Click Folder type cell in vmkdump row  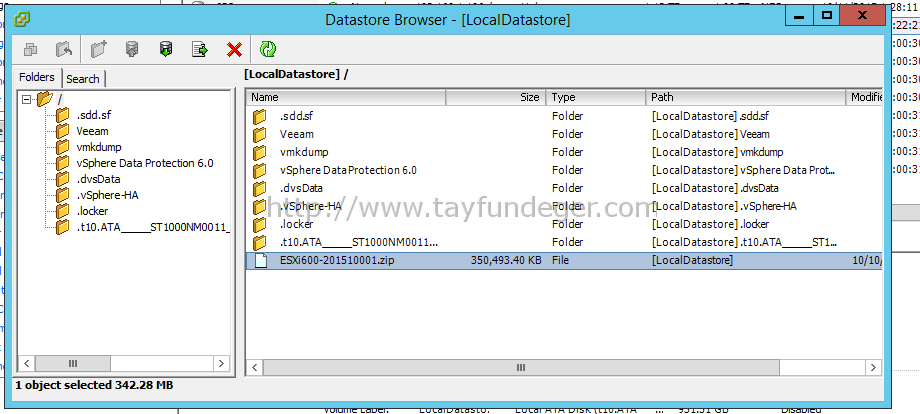(567, 152)
